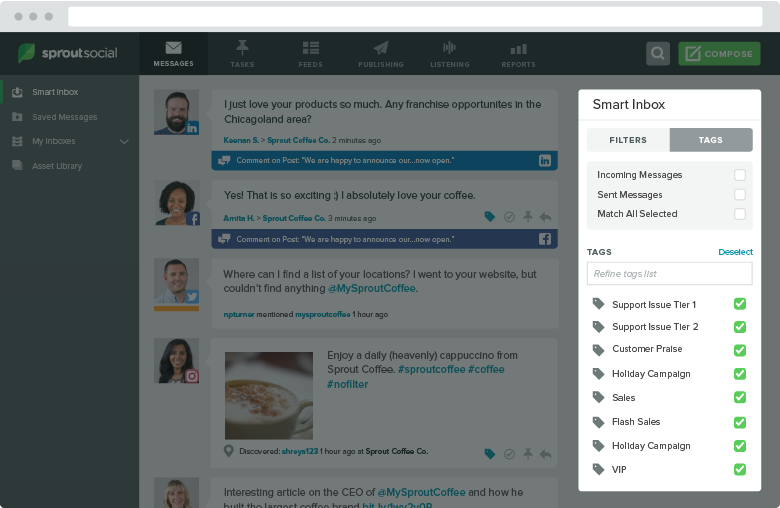780x508 pixels.
Task: Click Keenan S. name link
Action: coord(241,140)
